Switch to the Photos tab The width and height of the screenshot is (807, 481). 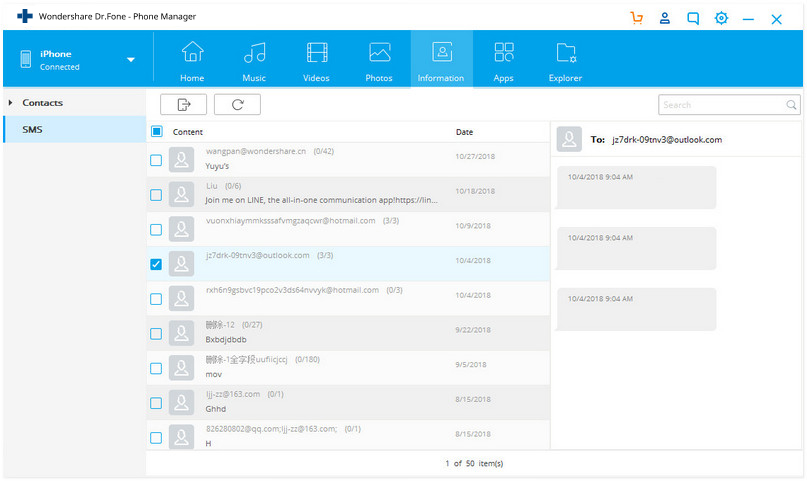coord(379,61)
